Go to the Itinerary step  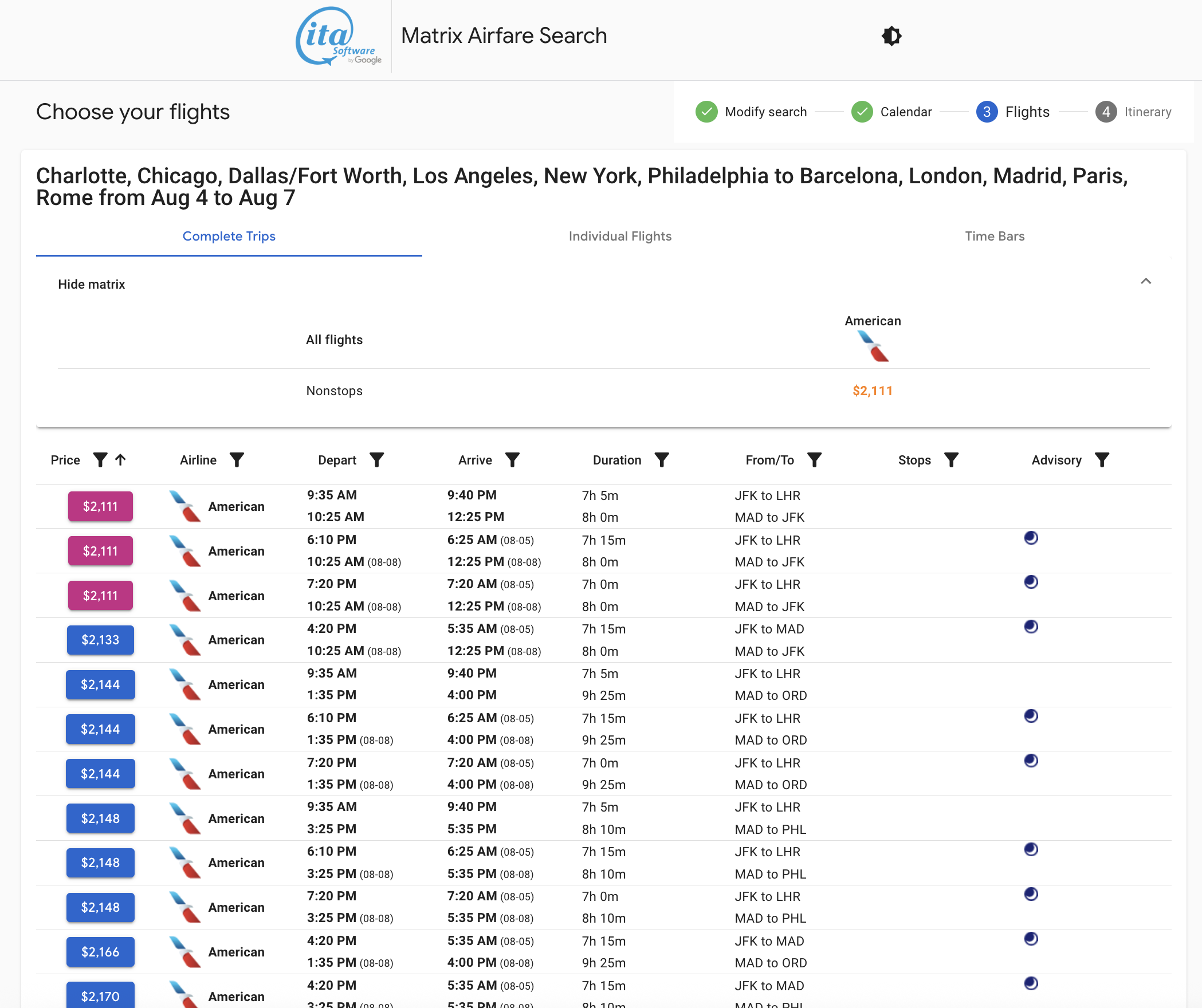tap(1133, 112)
